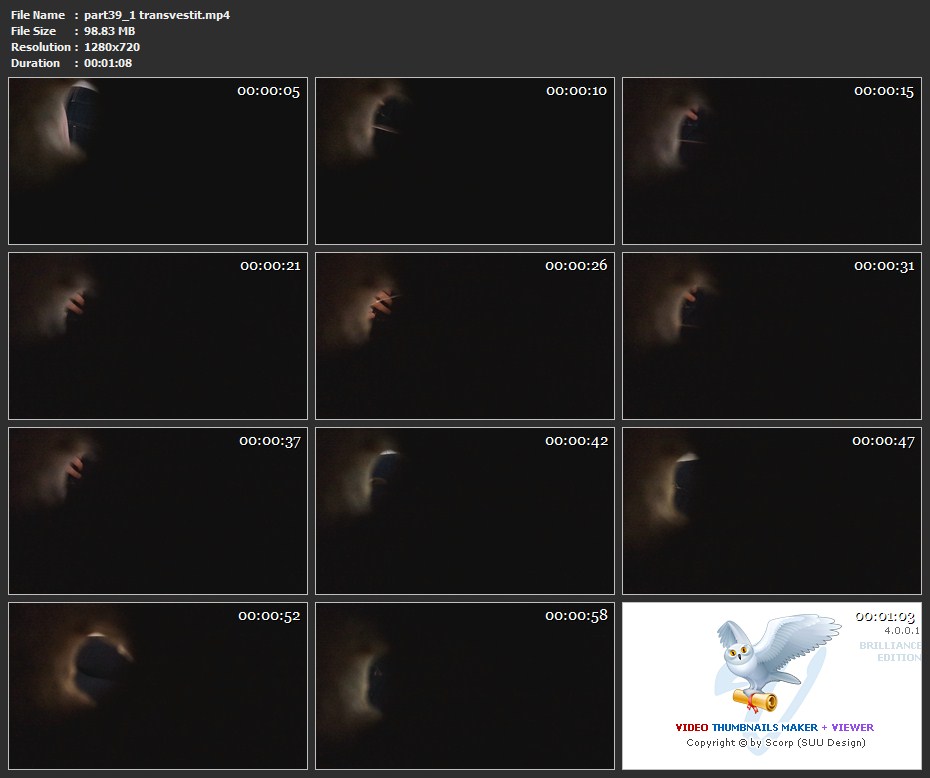This screenshot has height=778, width=930.
Task: Pick the frame timestamped 00:00:31
Action: click(x=772, y=336)
